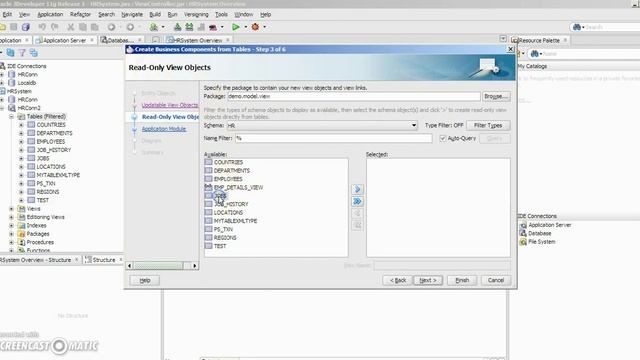Click the Cut scissors toolbar icon

pyautogui.click(x=71, y=27)
